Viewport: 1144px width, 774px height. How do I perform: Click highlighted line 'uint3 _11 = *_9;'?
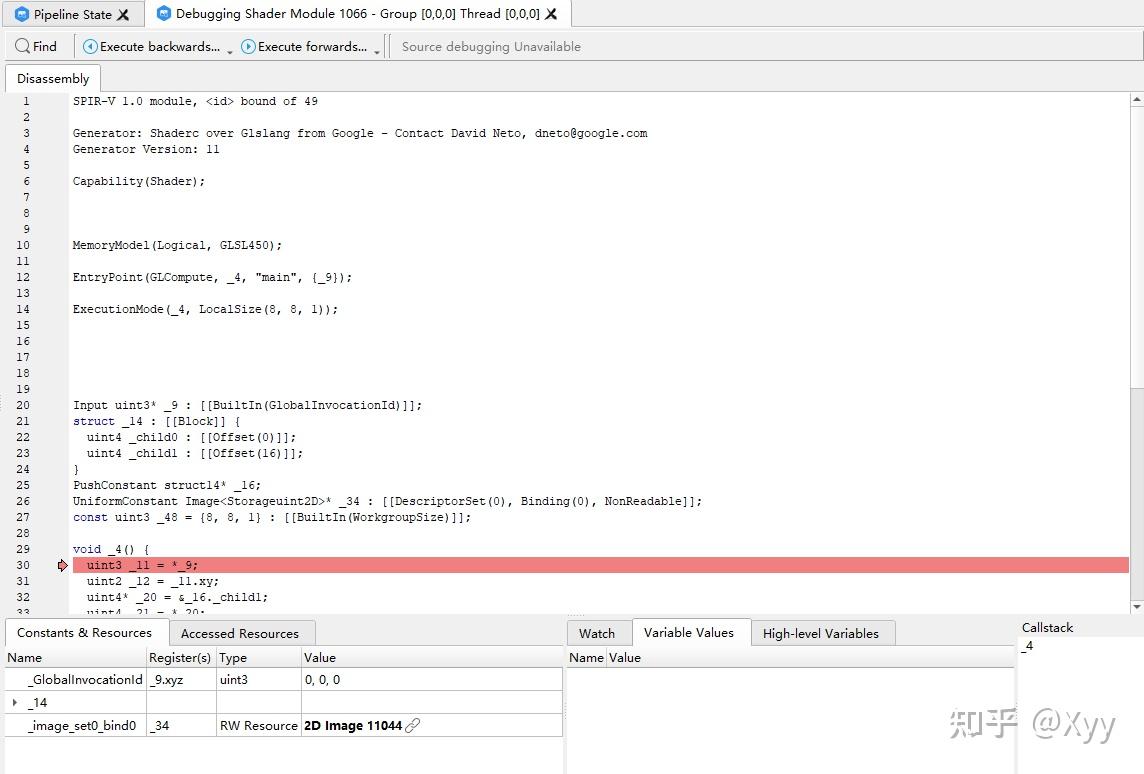(x=600, y=565)
